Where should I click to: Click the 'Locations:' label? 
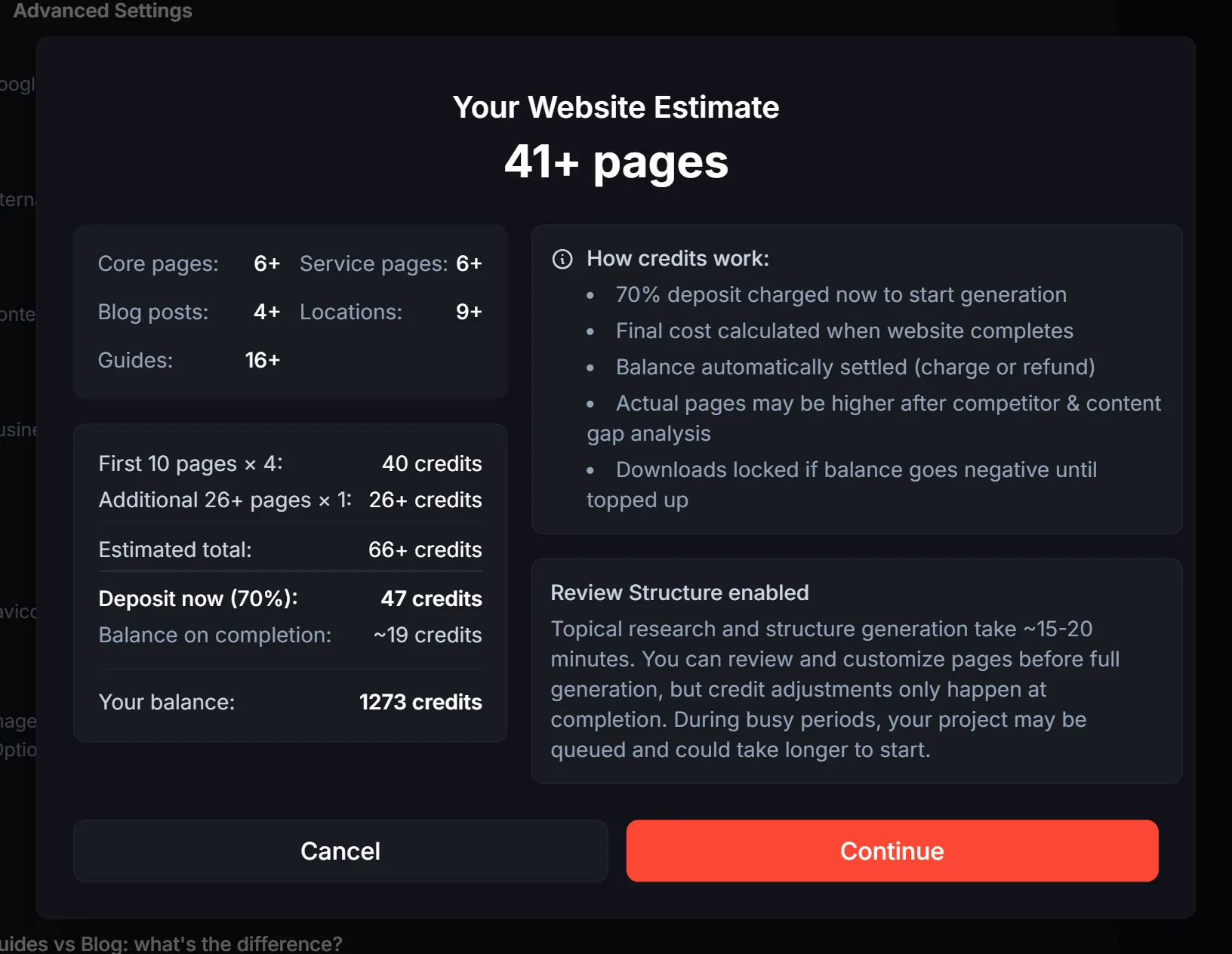pos(351,312)
